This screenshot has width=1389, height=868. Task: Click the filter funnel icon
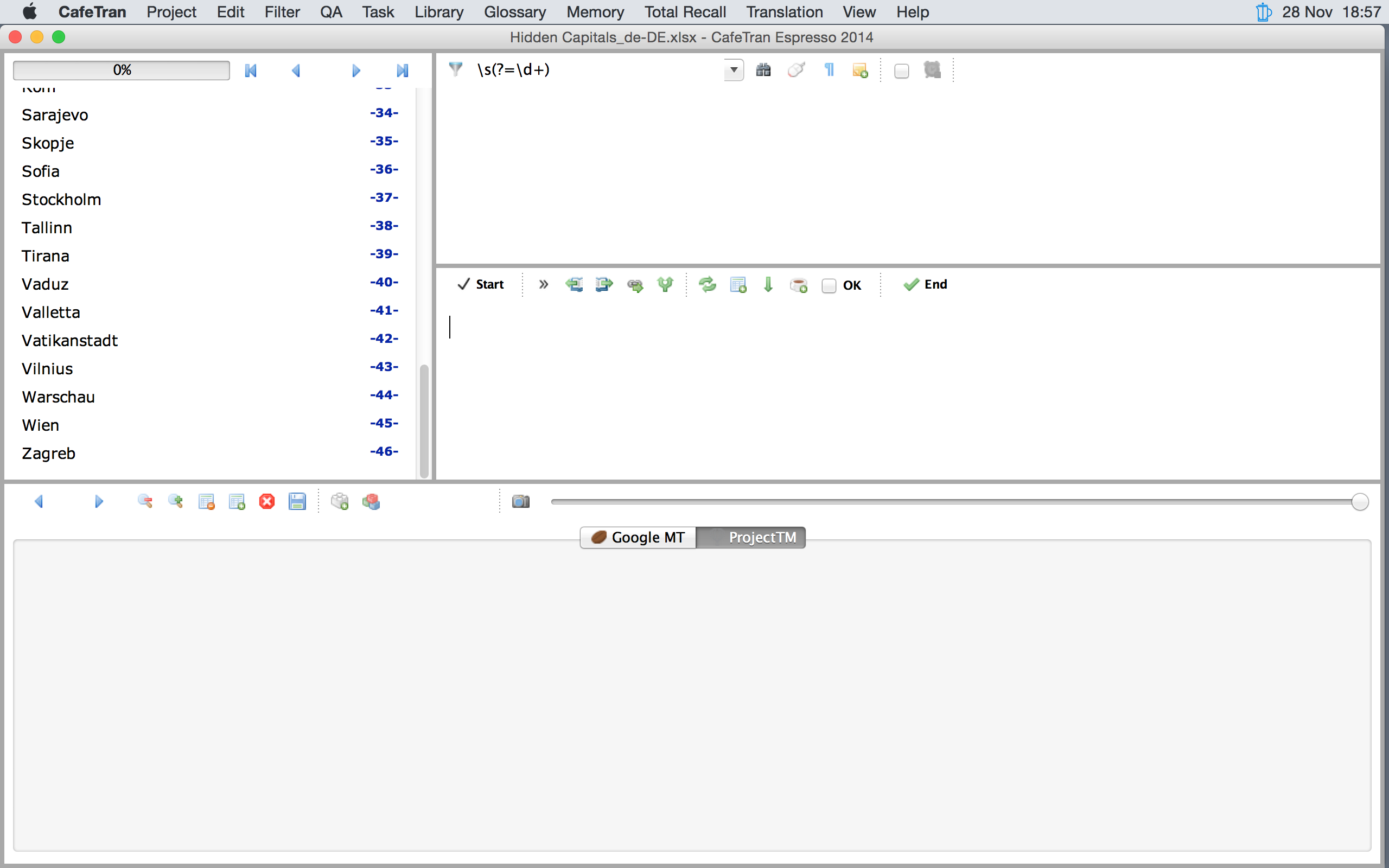[x=456, y=69]
